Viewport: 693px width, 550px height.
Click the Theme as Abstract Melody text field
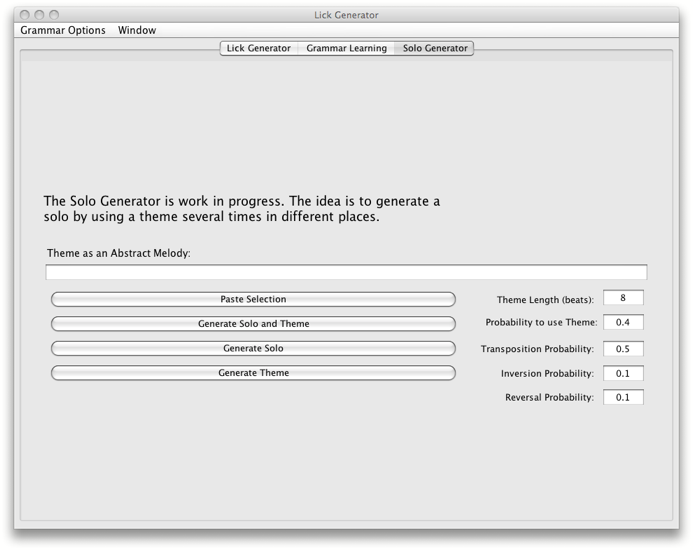pos(346,272)
